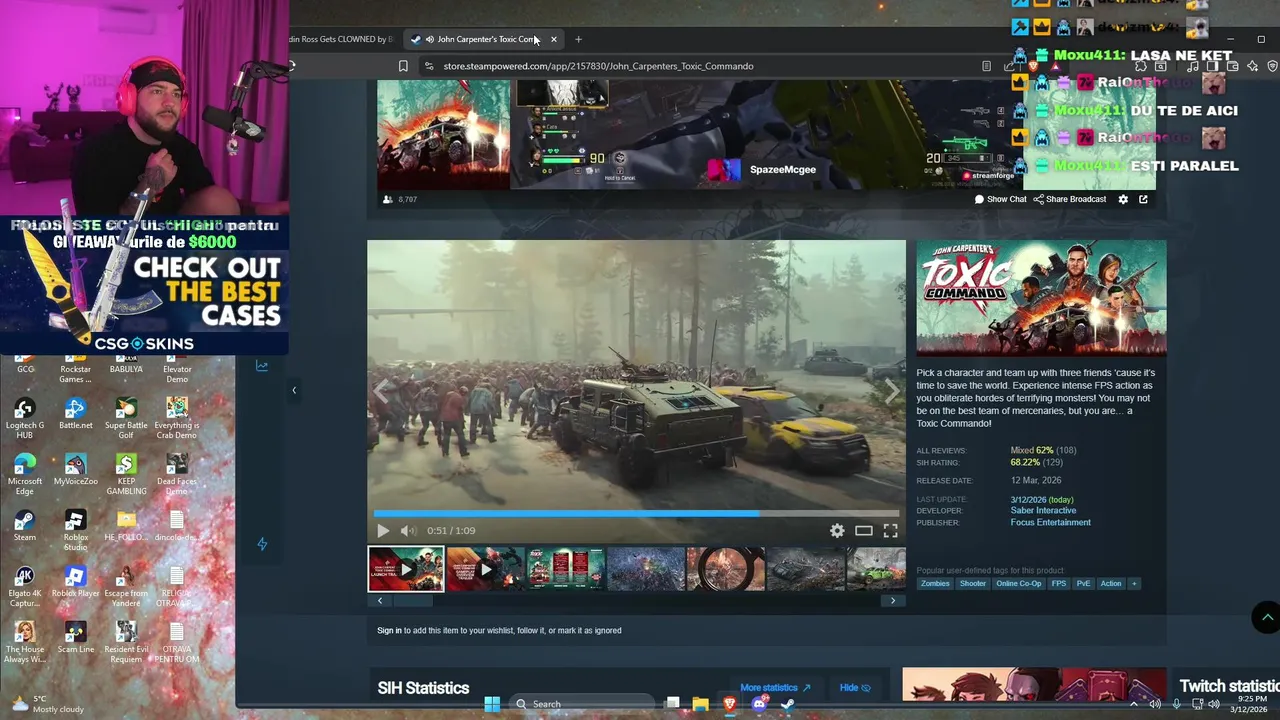Mute the trailer volume speaker icon
The image size is (1280, 720).
point(407,531)
